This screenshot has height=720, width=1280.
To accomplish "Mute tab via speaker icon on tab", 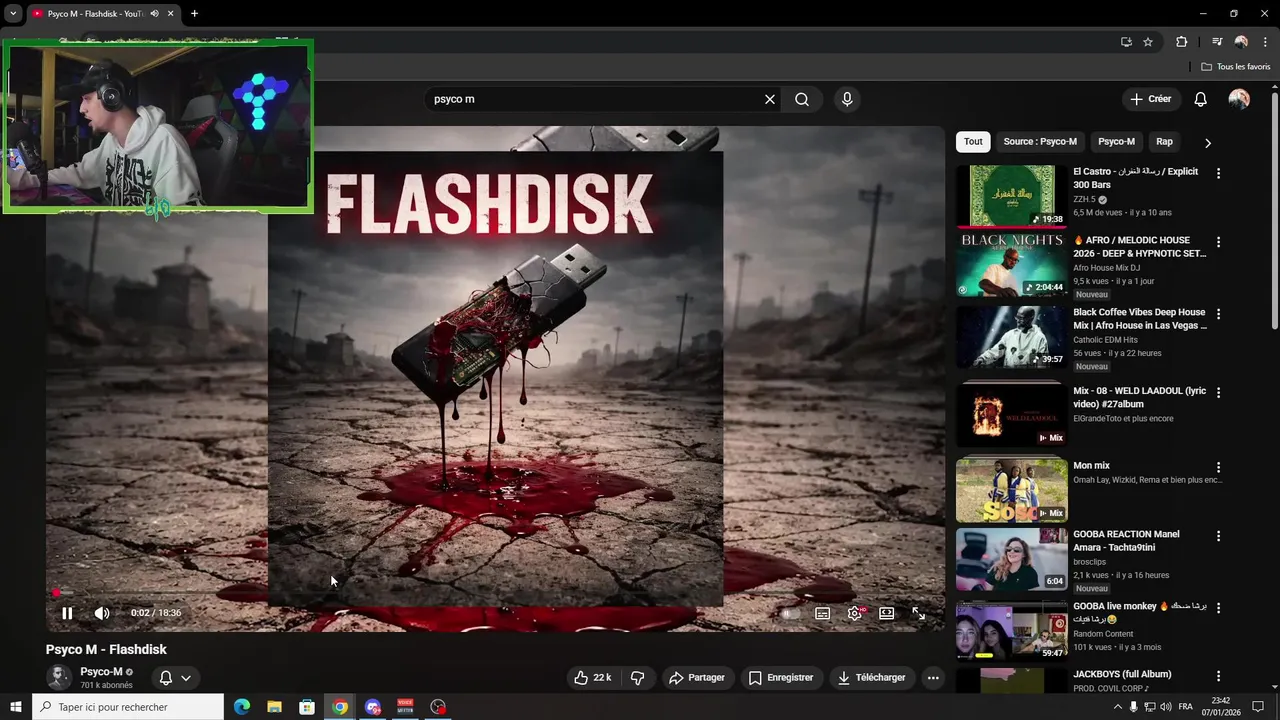I will pyautogui.click(x=154, y=14).
